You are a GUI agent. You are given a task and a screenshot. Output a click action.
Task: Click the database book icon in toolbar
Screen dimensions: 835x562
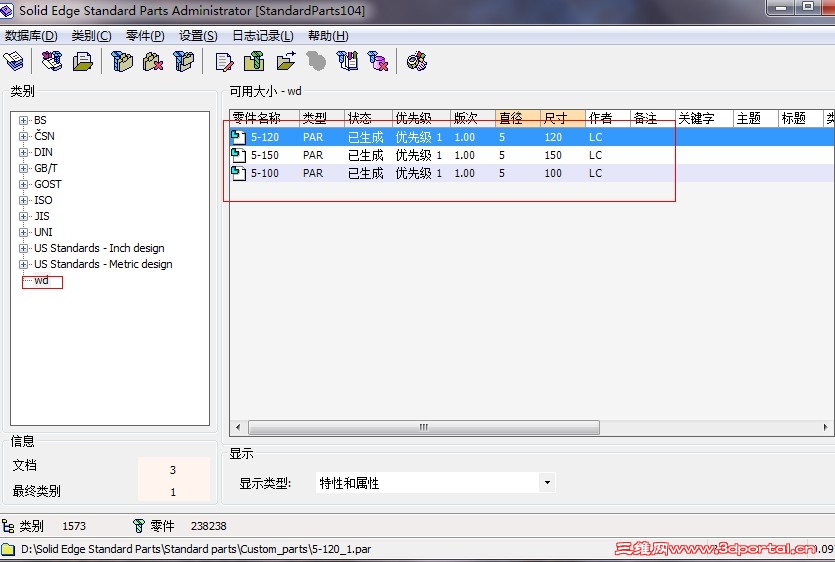pyautogui.click(x=13, y=61)
